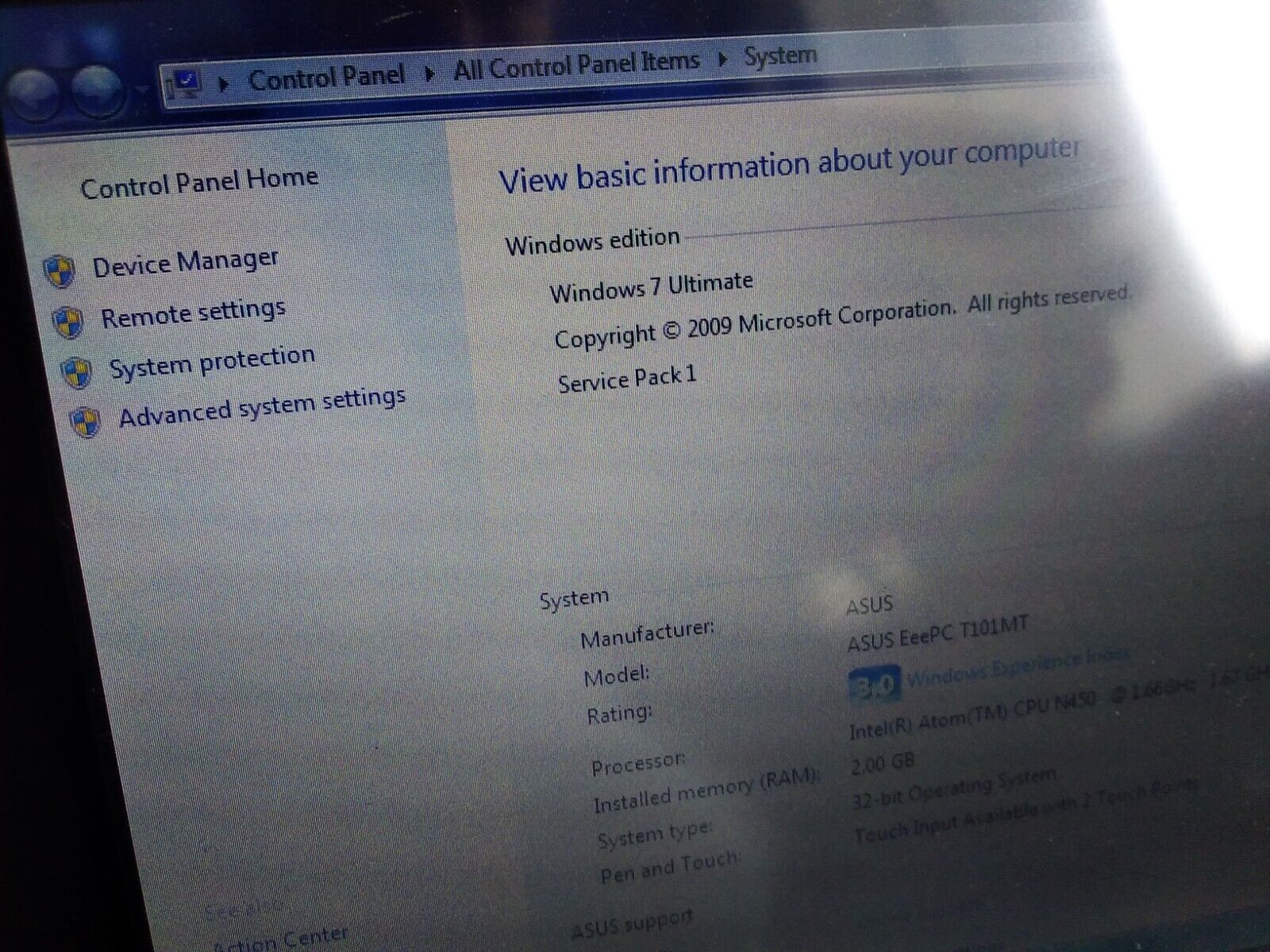Screen dimensions: 1270x952
Task: Click the System section heading
Action: click(x=574, y=599)
